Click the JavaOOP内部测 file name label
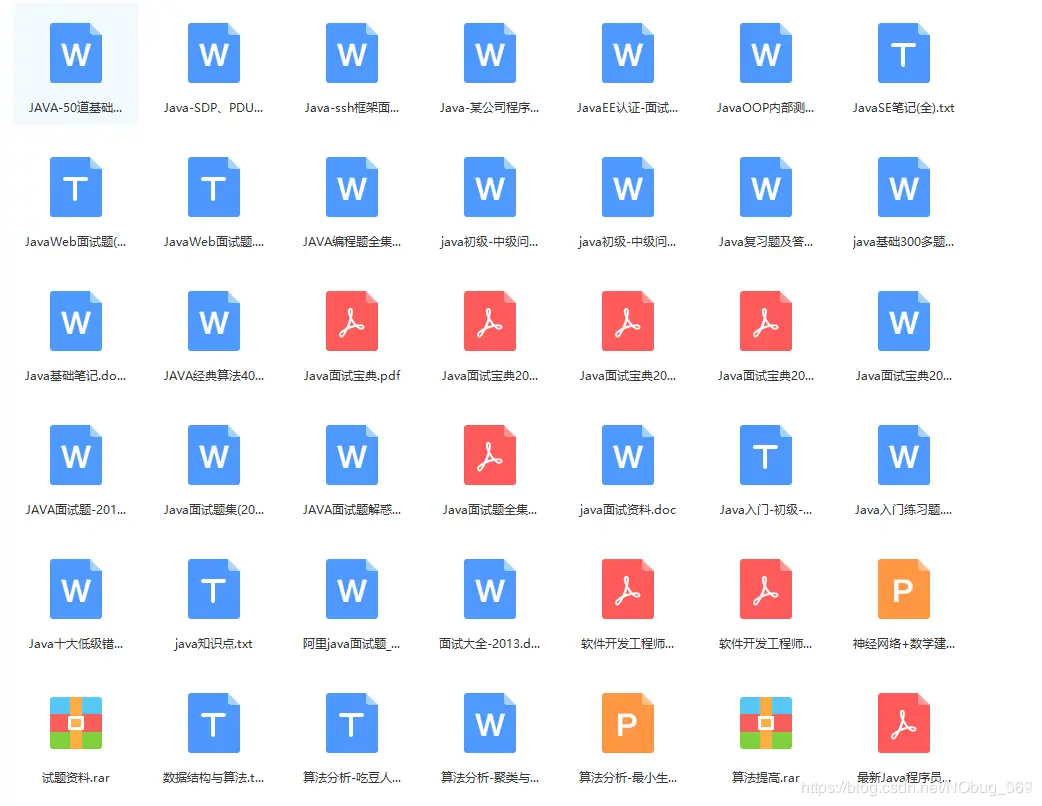 [765, 108]
